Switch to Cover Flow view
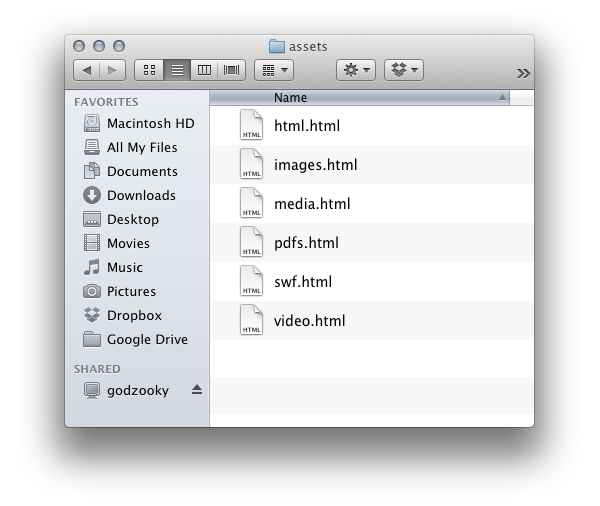600x506 pixels. point(231,70)
